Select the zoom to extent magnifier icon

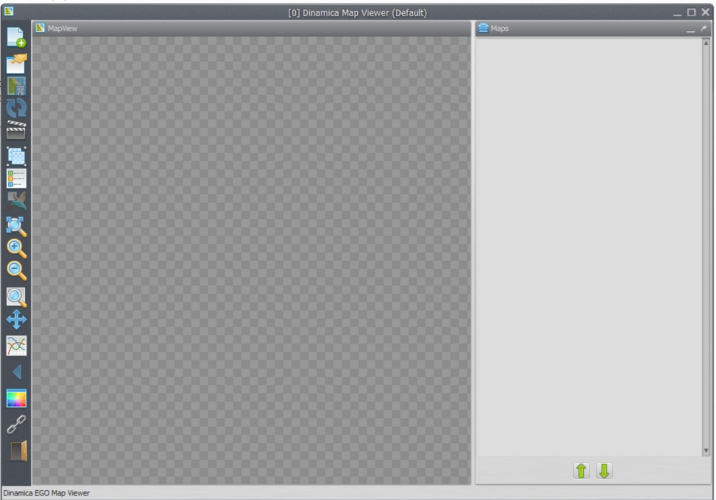coord(16,225)
